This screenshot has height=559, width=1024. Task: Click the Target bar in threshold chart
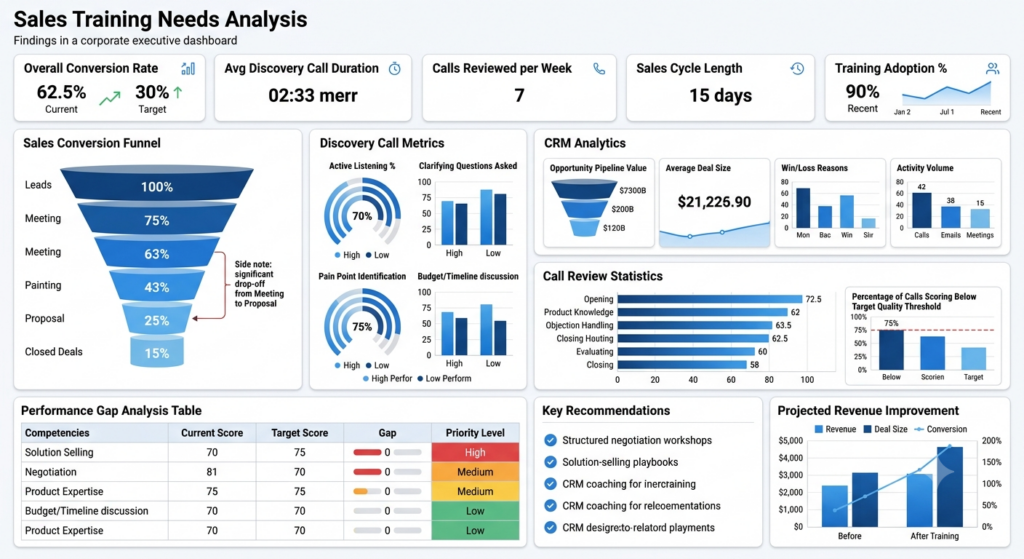coord(974,359)
